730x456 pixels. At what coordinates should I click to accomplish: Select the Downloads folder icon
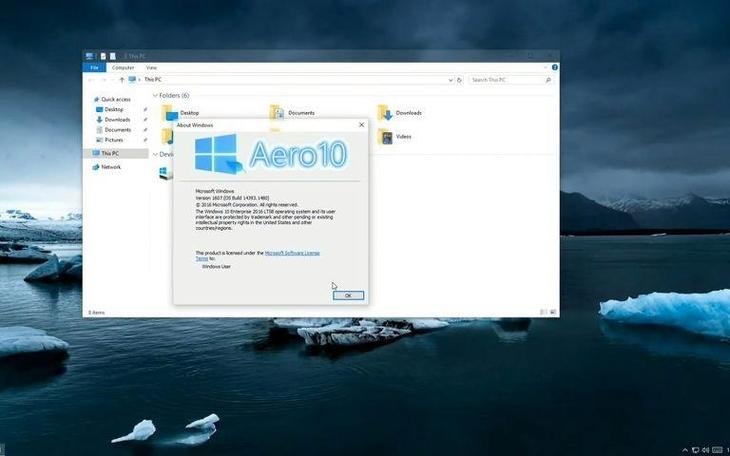[x=385, y=112]
